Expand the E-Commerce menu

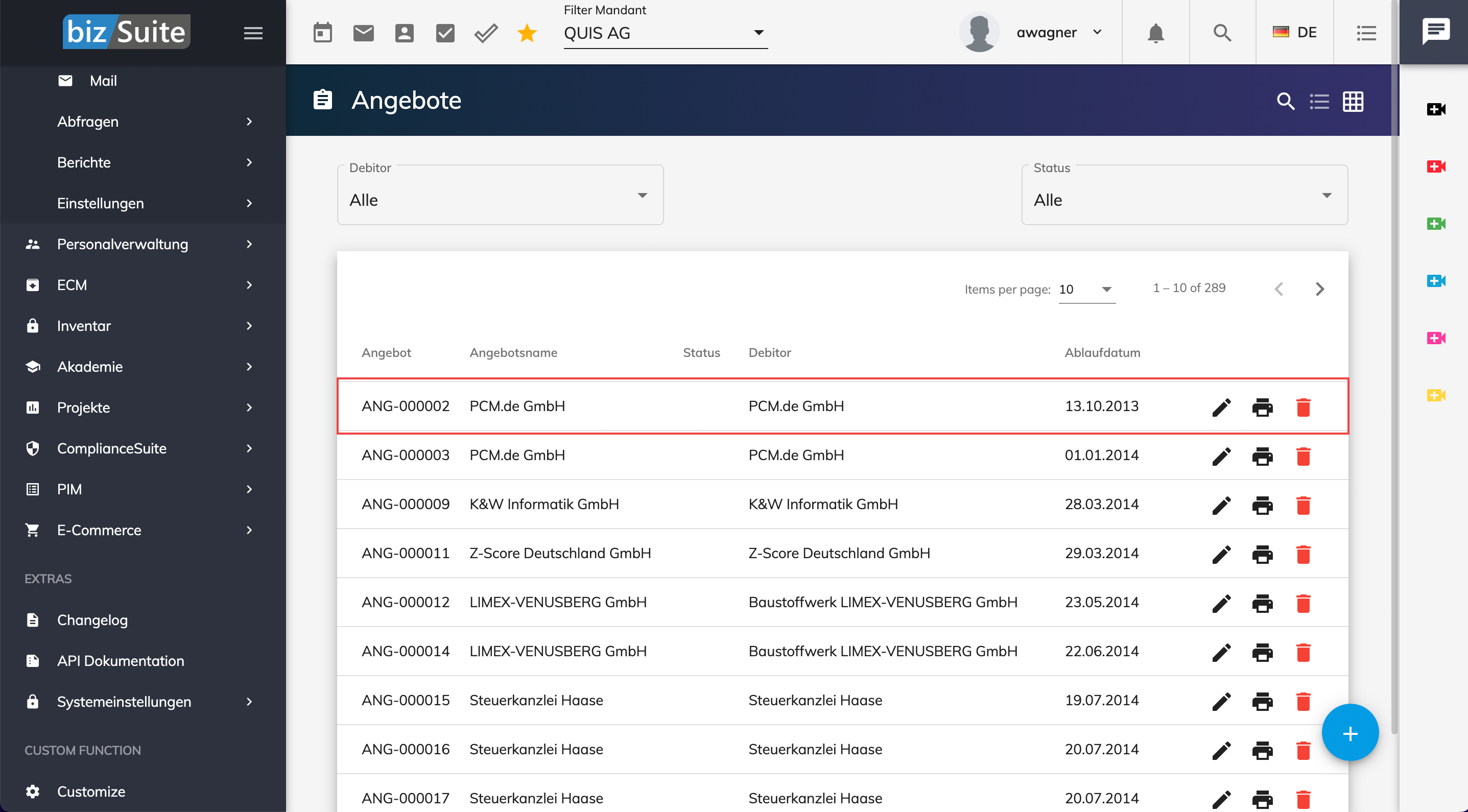(143, 531)
